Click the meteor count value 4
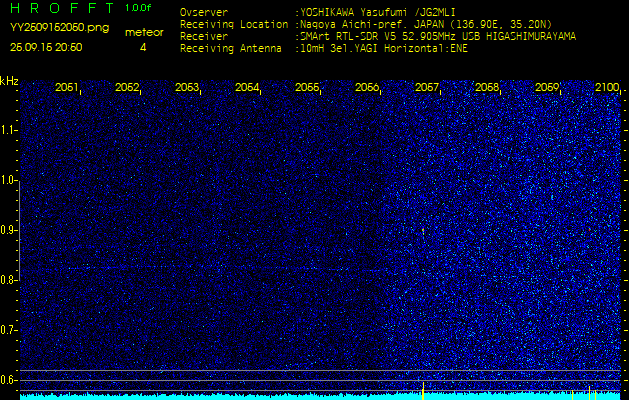Image resolution: width=629 pixels, height=400 pixels. [143, 47]
